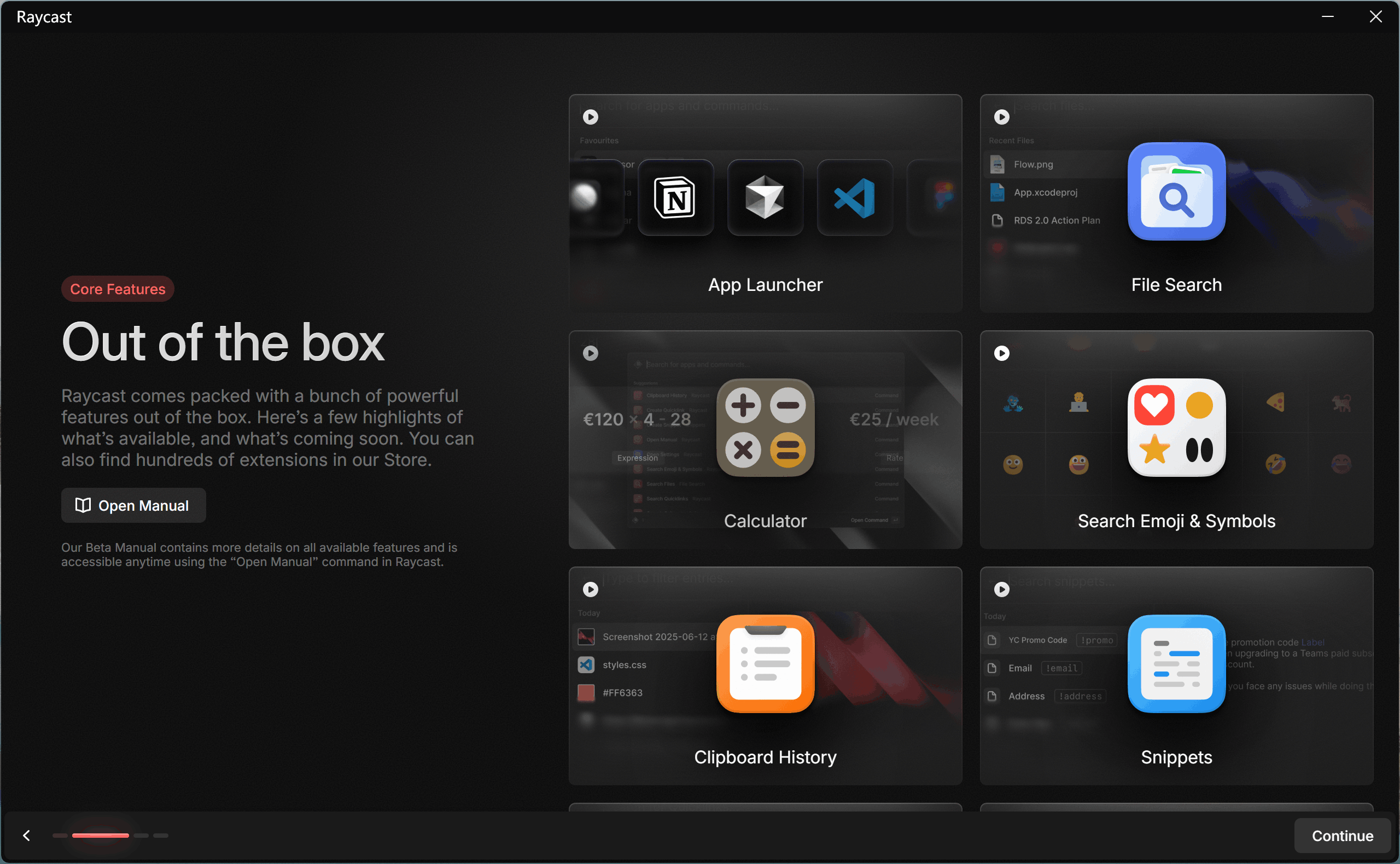Select the Screenshot 2025-06-12 clipboard entry
This screenshot has height=864, width=1400.
645,637
